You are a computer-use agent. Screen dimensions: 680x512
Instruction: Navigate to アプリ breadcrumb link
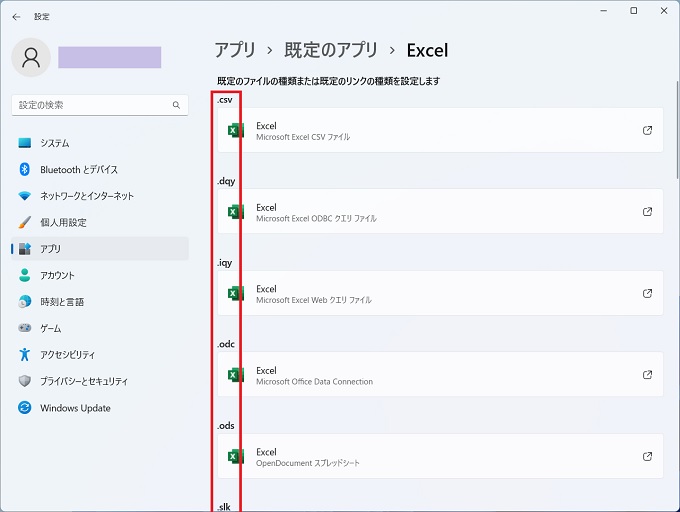[235, 50]
